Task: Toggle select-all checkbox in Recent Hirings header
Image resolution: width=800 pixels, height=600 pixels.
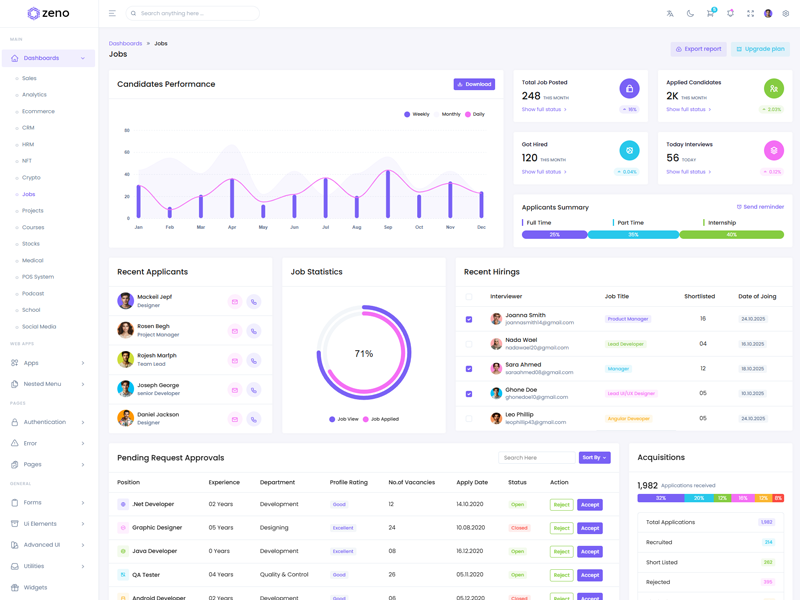Action: (469, 296)
